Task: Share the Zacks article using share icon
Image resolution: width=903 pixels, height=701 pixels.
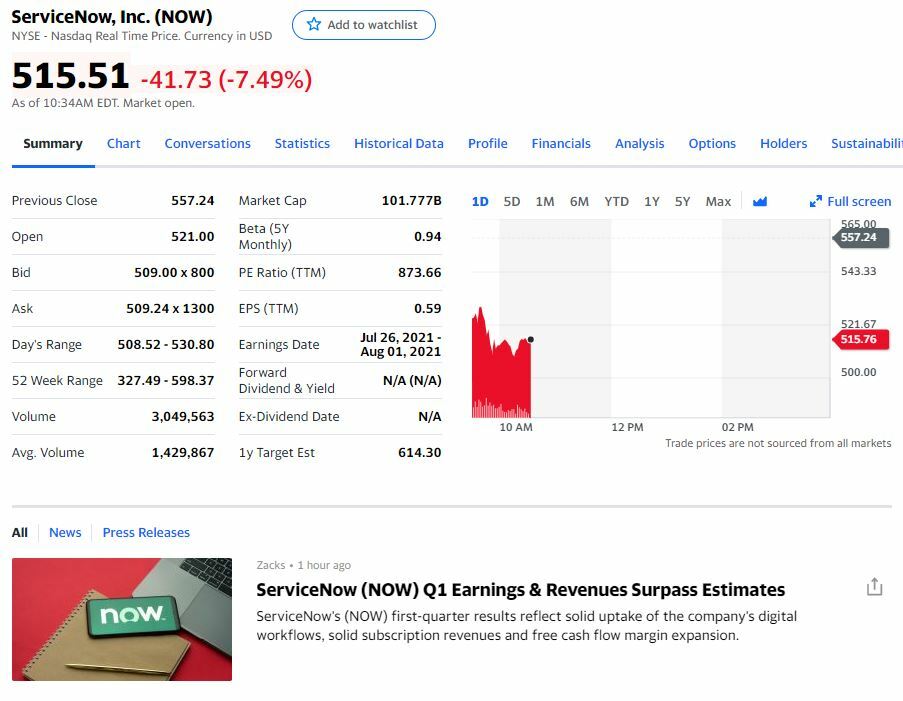Action: 874,587
